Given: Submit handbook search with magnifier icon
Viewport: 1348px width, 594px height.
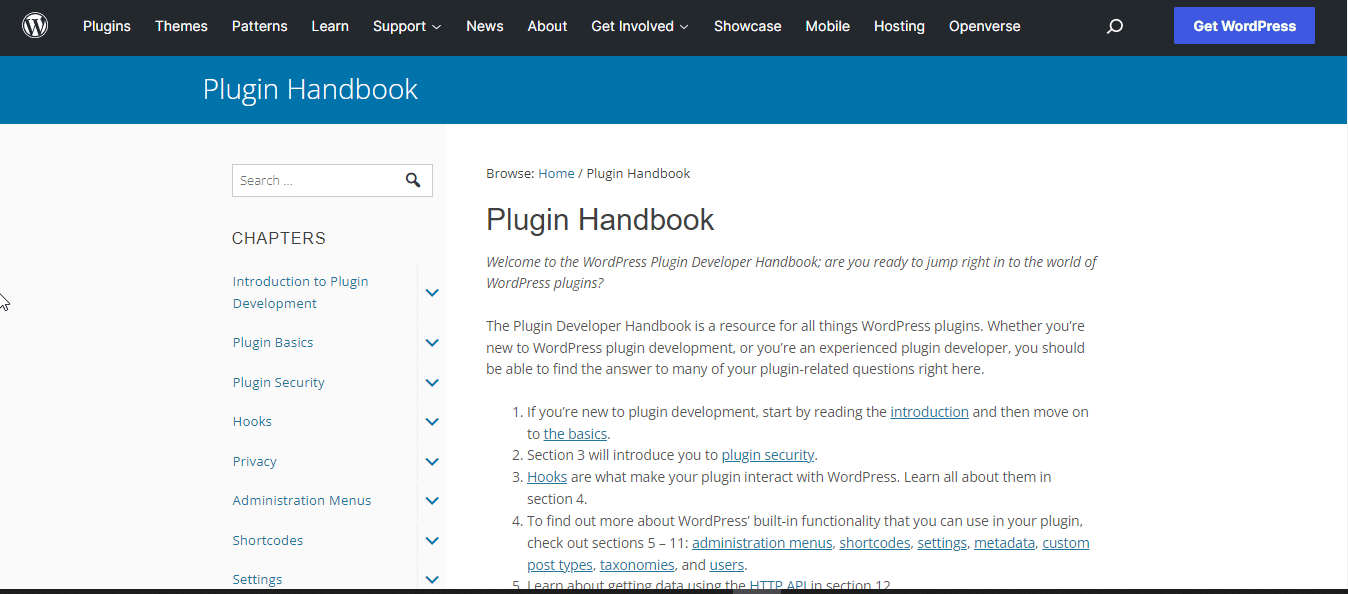Looking at the screenshot, I should pyautogui.click(x=413, y=180).
